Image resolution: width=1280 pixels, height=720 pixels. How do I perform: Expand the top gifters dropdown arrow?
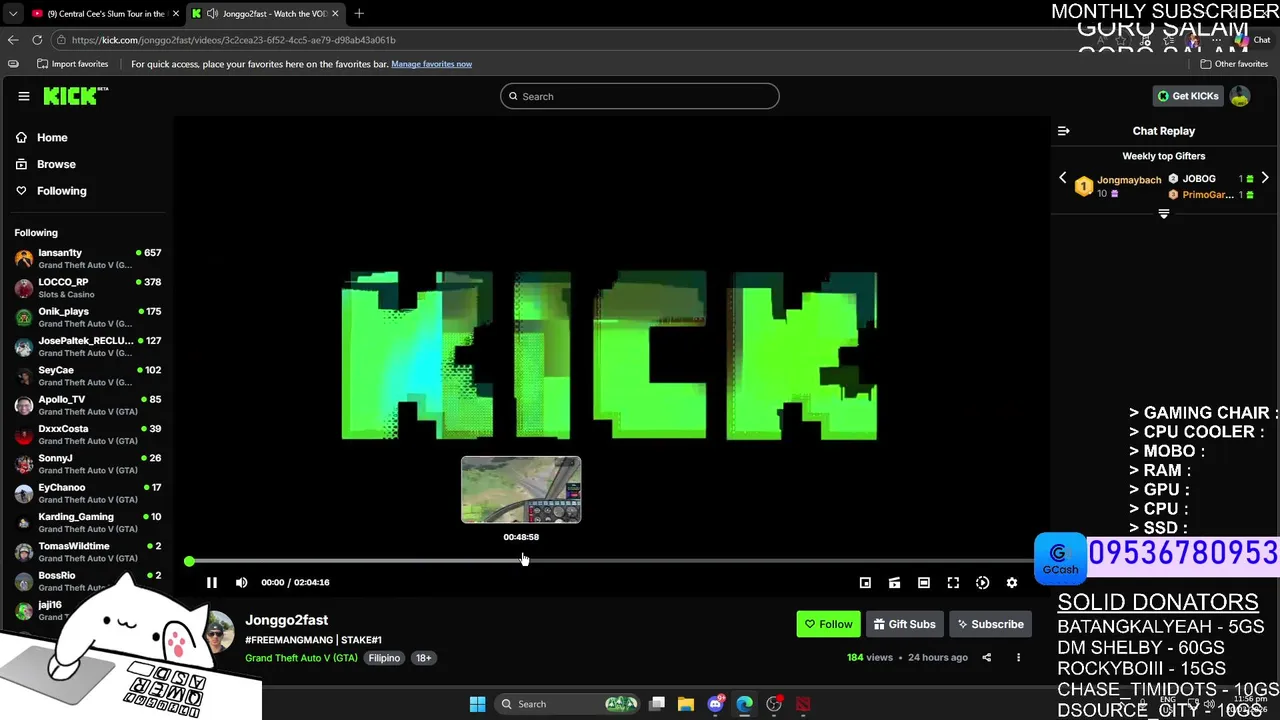1164,213
